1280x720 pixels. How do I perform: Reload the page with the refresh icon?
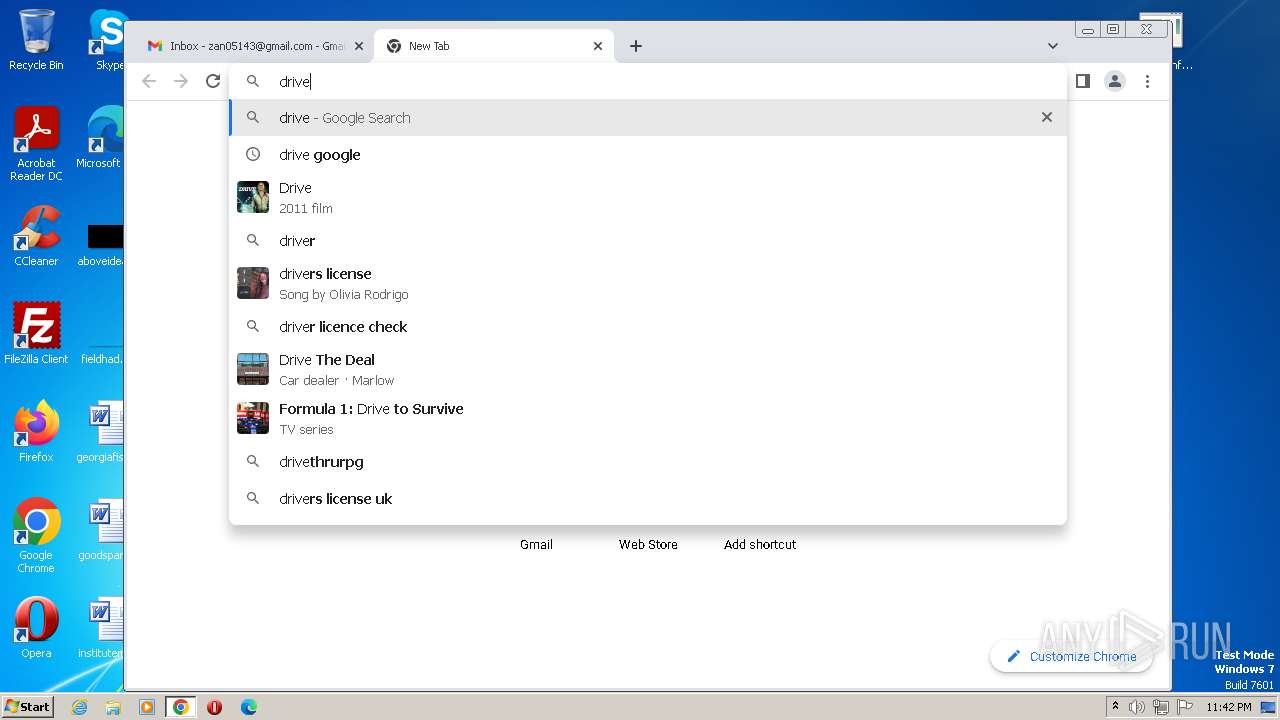pyautogui.click(x=213, y=81)
